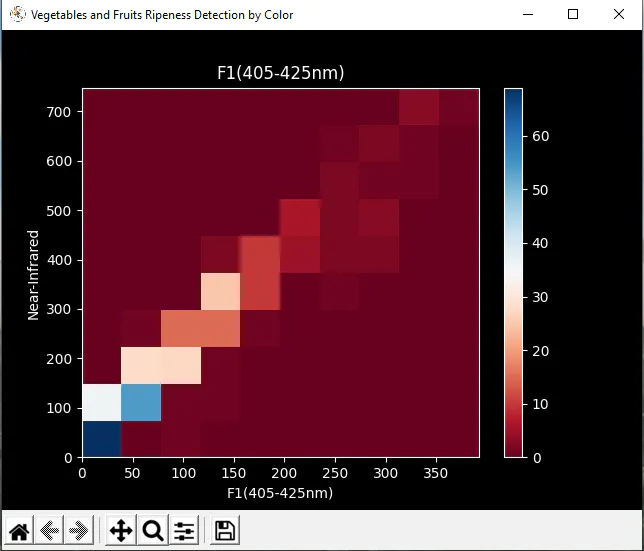The image size is (644, 551).
Task: Click the x-axis label F1(405-425nm)
Action: tap(280, 493)
